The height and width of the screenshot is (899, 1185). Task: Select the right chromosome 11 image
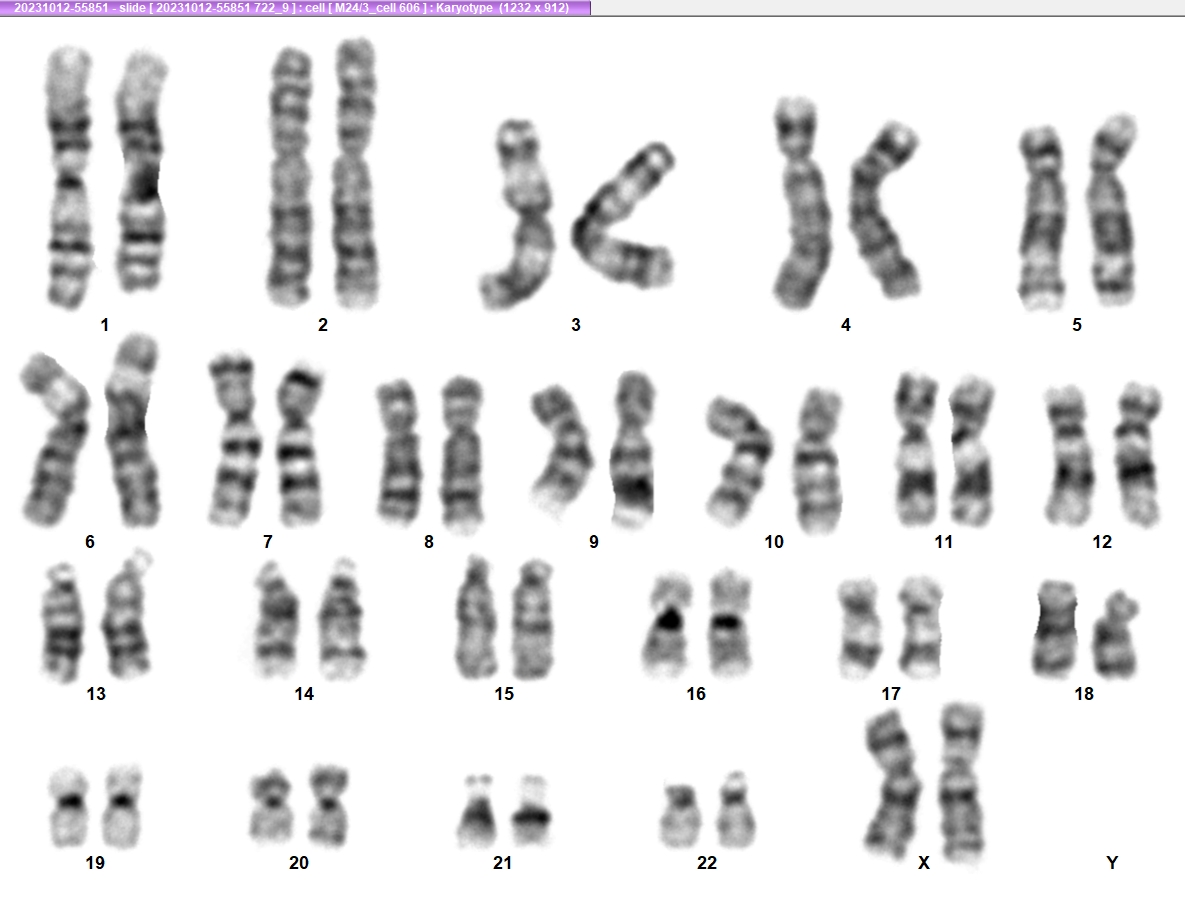pyautogui.click(x=971, y=451)
